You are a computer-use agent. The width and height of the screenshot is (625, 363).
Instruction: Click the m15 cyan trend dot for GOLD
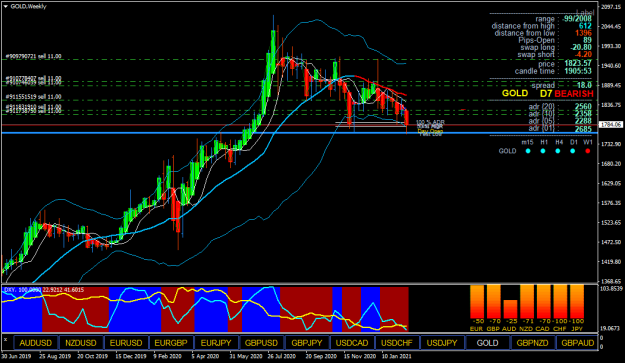click(x=528, y=151)
